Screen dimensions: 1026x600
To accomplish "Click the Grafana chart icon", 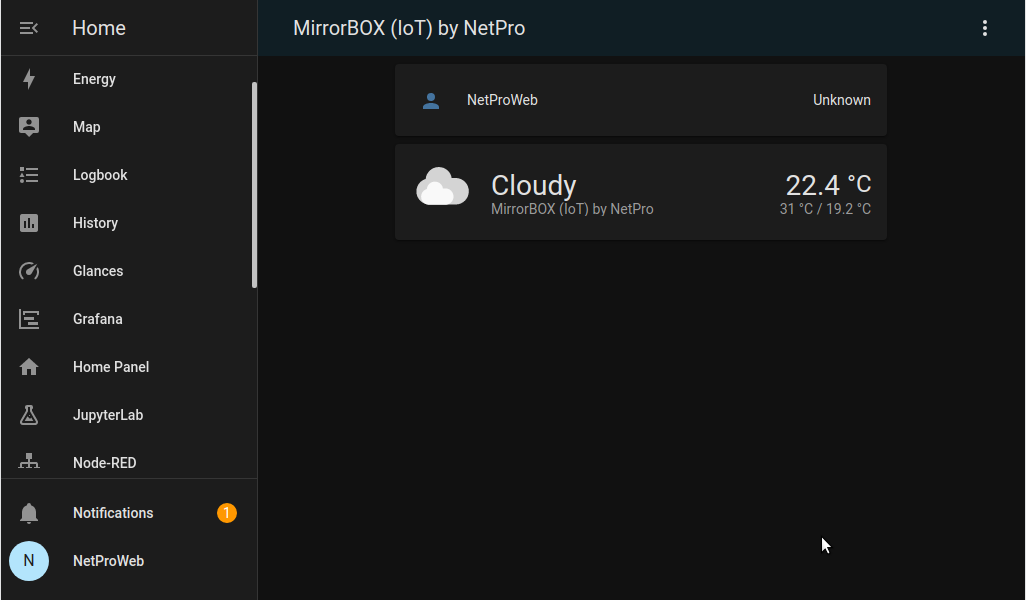I will 29,319.
